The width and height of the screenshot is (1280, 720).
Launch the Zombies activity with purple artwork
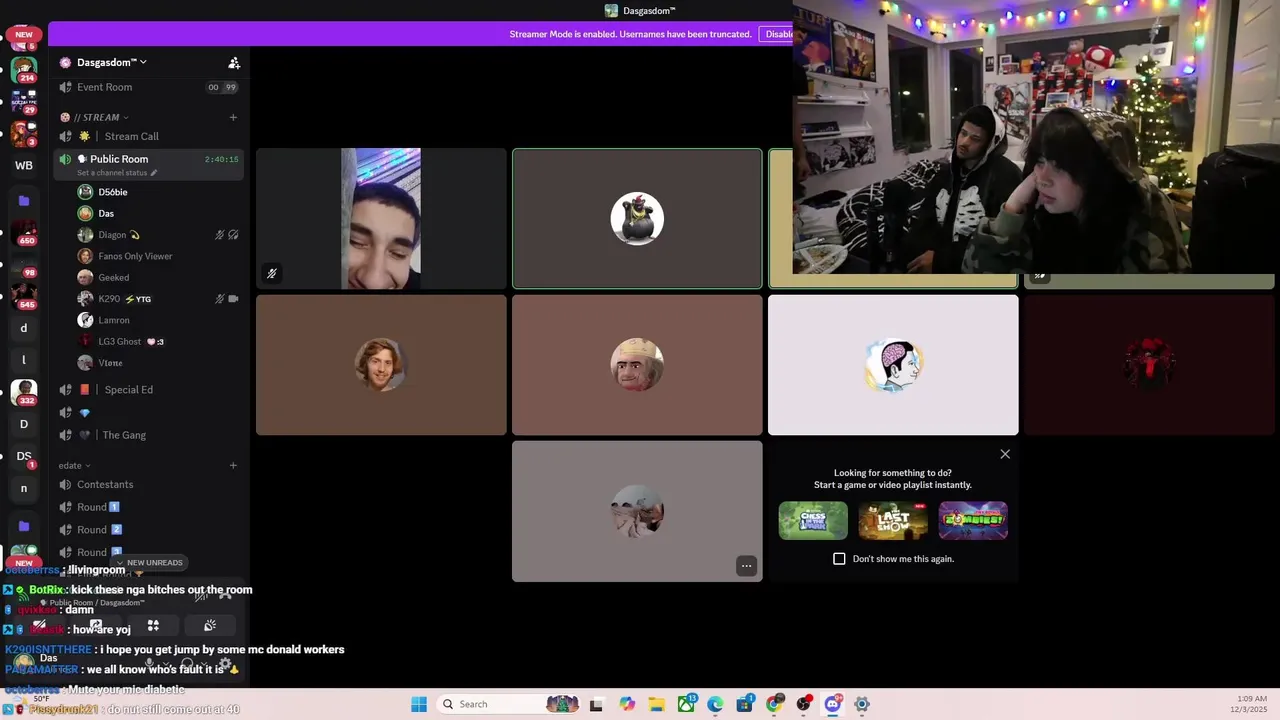[973, 521]
